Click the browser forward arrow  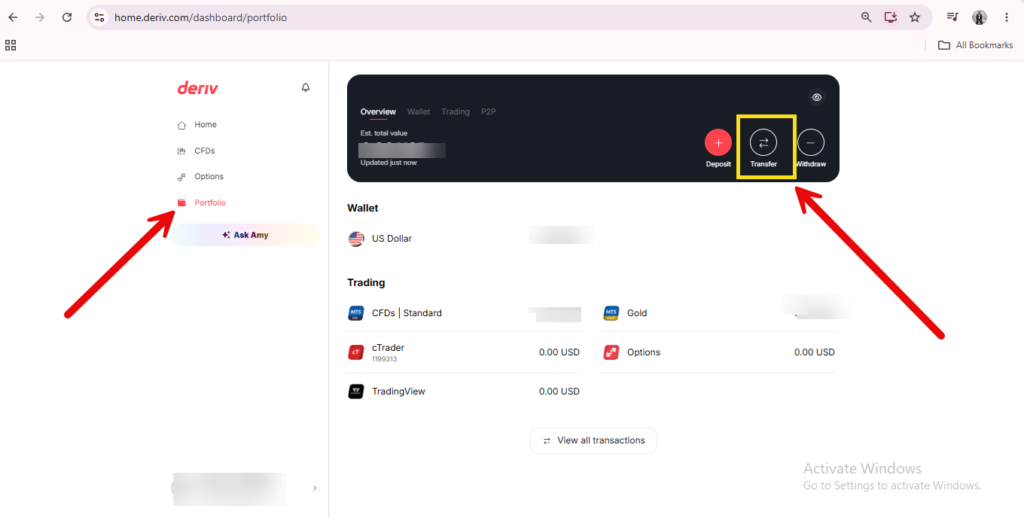click(40, 18)
